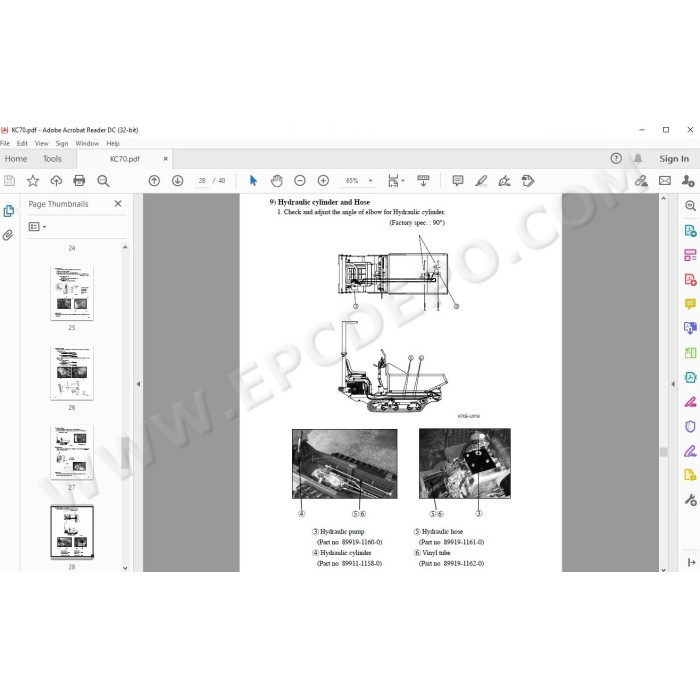This screenshot has height=700, width=700.
Task: Click the share link icon
Action: coord(641,181)
